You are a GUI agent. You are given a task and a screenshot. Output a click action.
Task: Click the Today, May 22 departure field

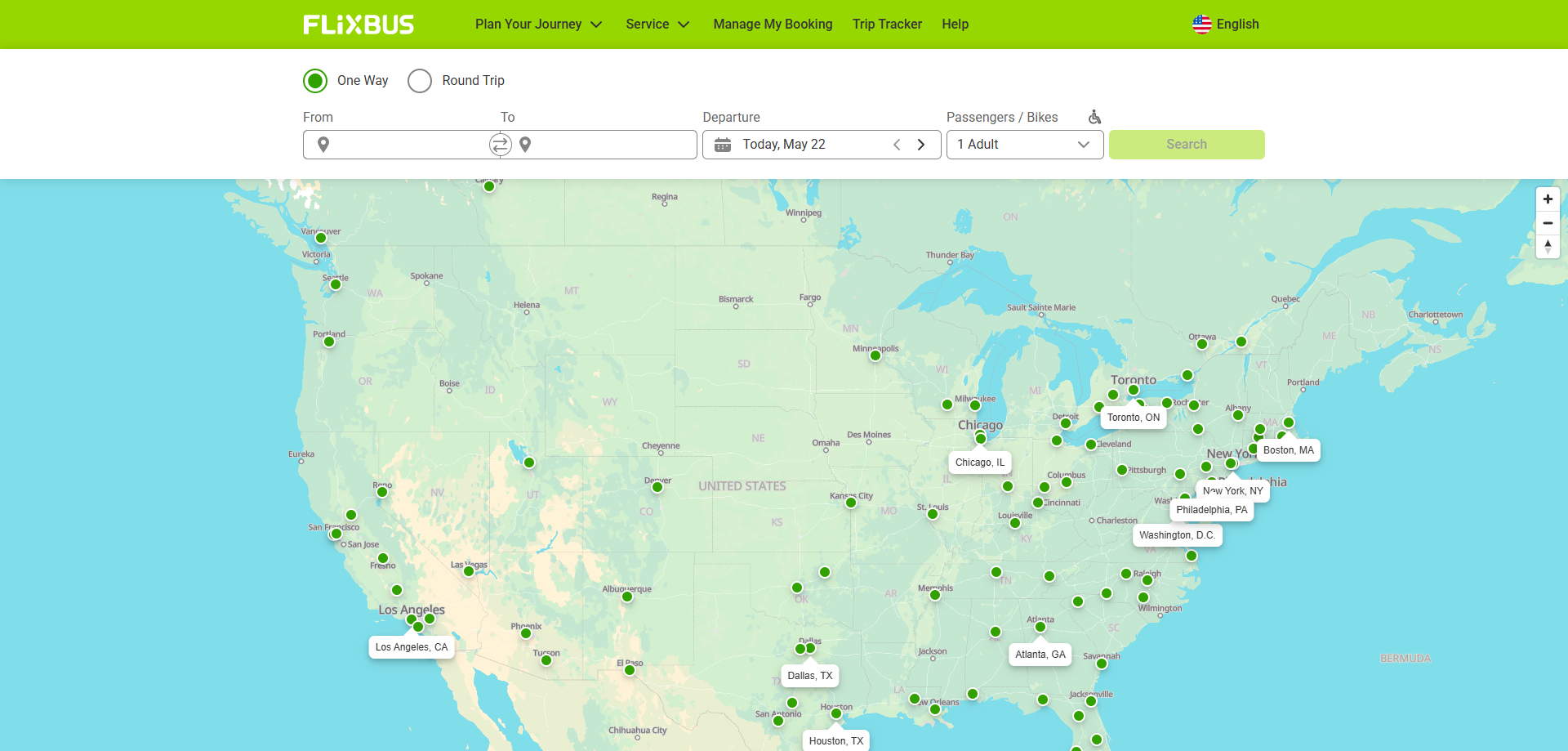(x=822, y=145)
